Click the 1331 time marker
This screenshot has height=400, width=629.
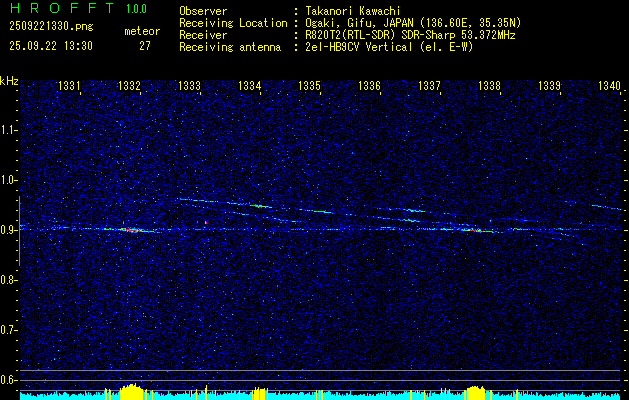69,85
